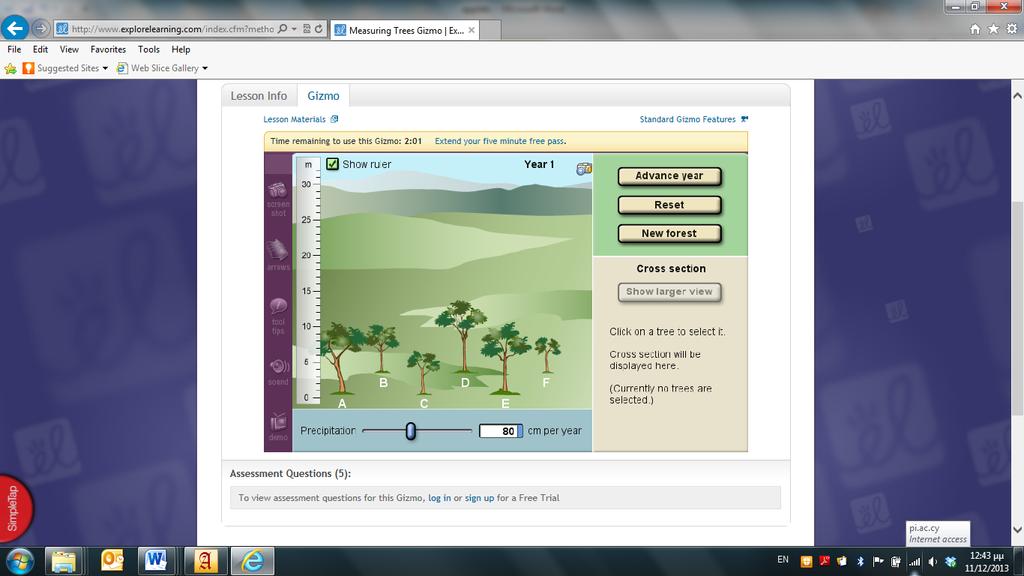The height and width of the screenshot is (576, 1024).
Task: Open the Help menu
Action: 181,49
